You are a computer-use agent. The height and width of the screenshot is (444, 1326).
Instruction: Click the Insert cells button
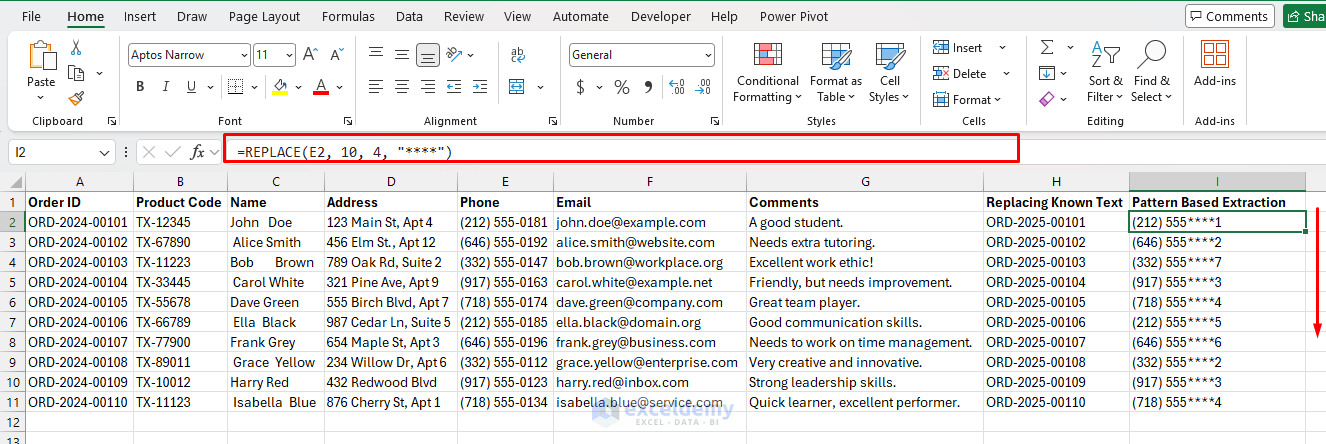pos(968,47)
